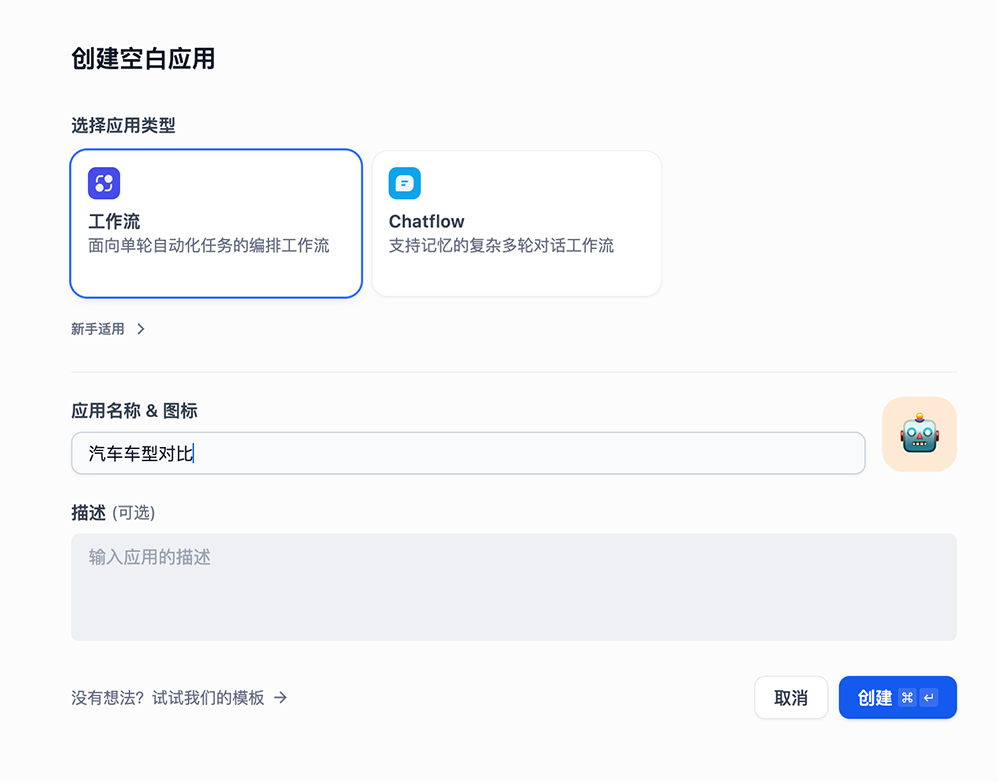1000x784 pixels.
Task: Click the 汽车车型对比 name input field
Action: [468, 453]
